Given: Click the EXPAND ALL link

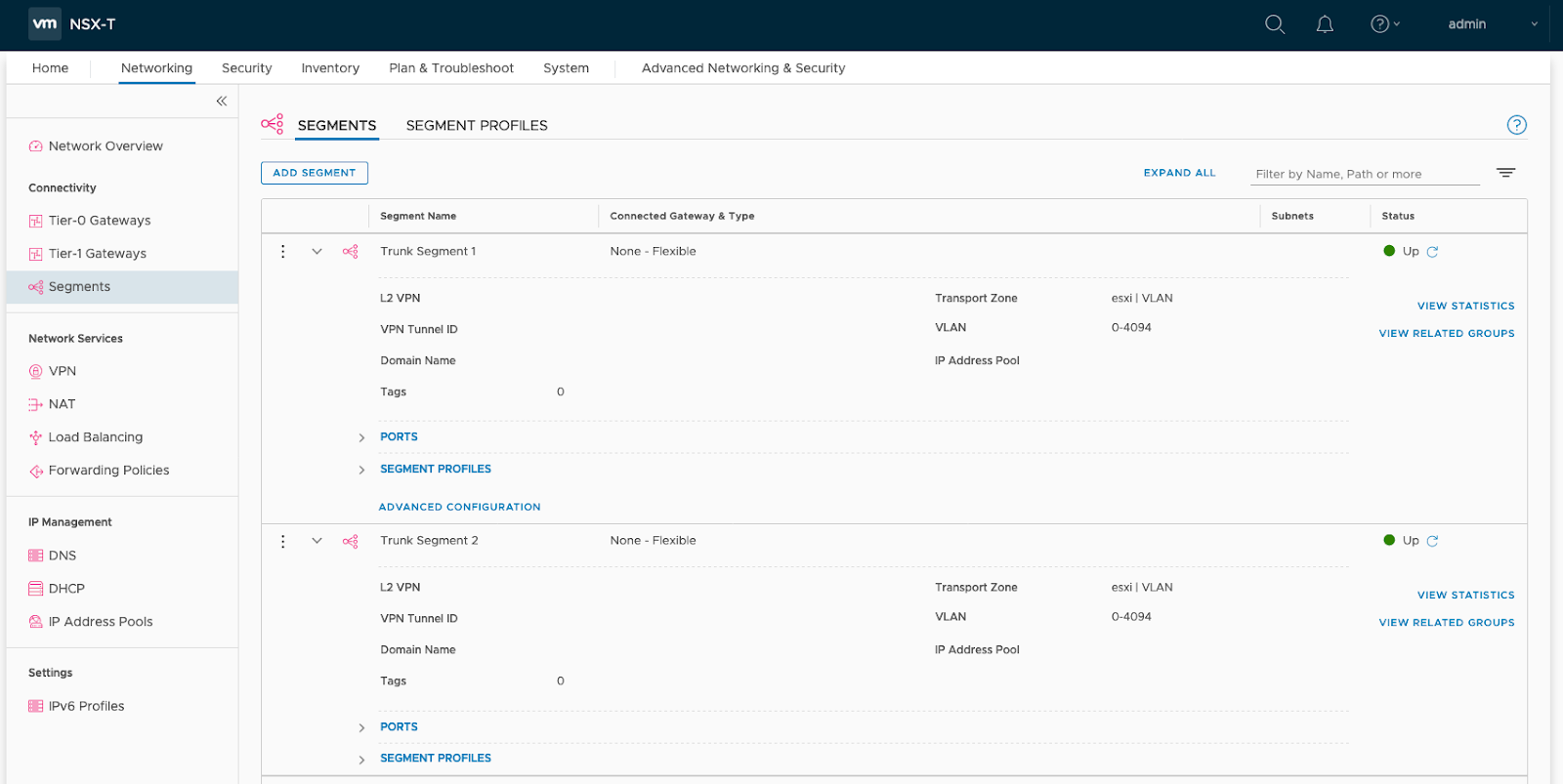Looking at the screenshot, I should (1179, 173).
